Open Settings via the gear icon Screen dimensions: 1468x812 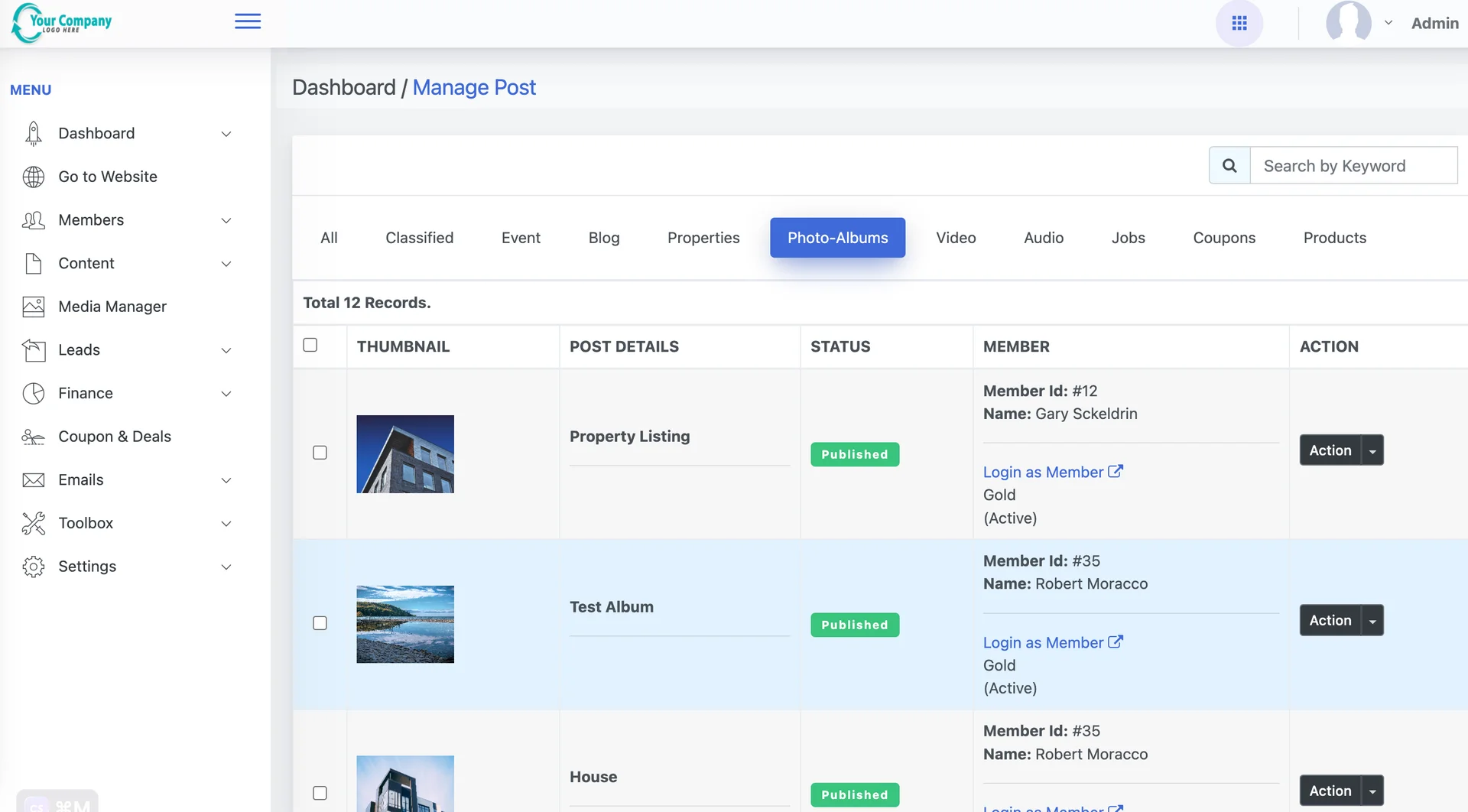33,567
